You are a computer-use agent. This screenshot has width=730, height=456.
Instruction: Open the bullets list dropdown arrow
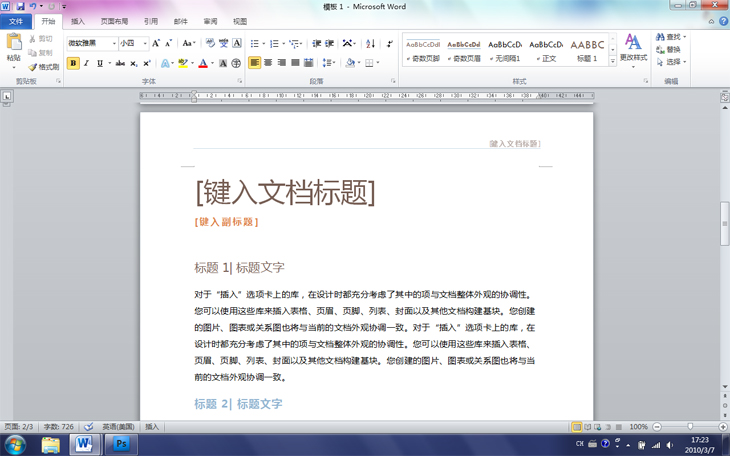(x=264, y=44)
